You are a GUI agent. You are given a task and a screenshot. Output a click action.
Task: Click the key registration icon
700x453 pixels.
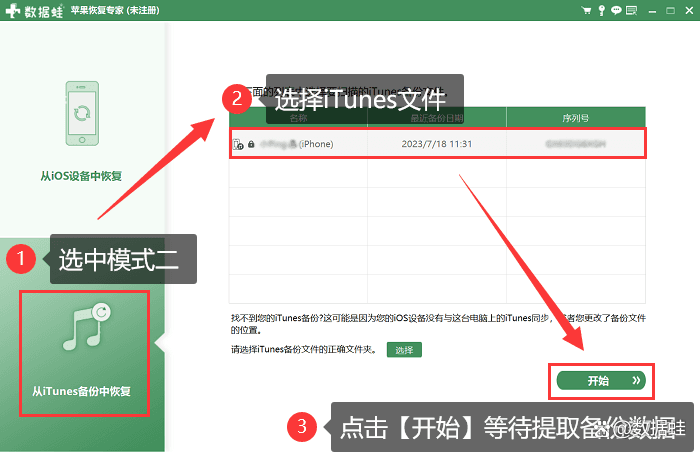pos(602,10)
